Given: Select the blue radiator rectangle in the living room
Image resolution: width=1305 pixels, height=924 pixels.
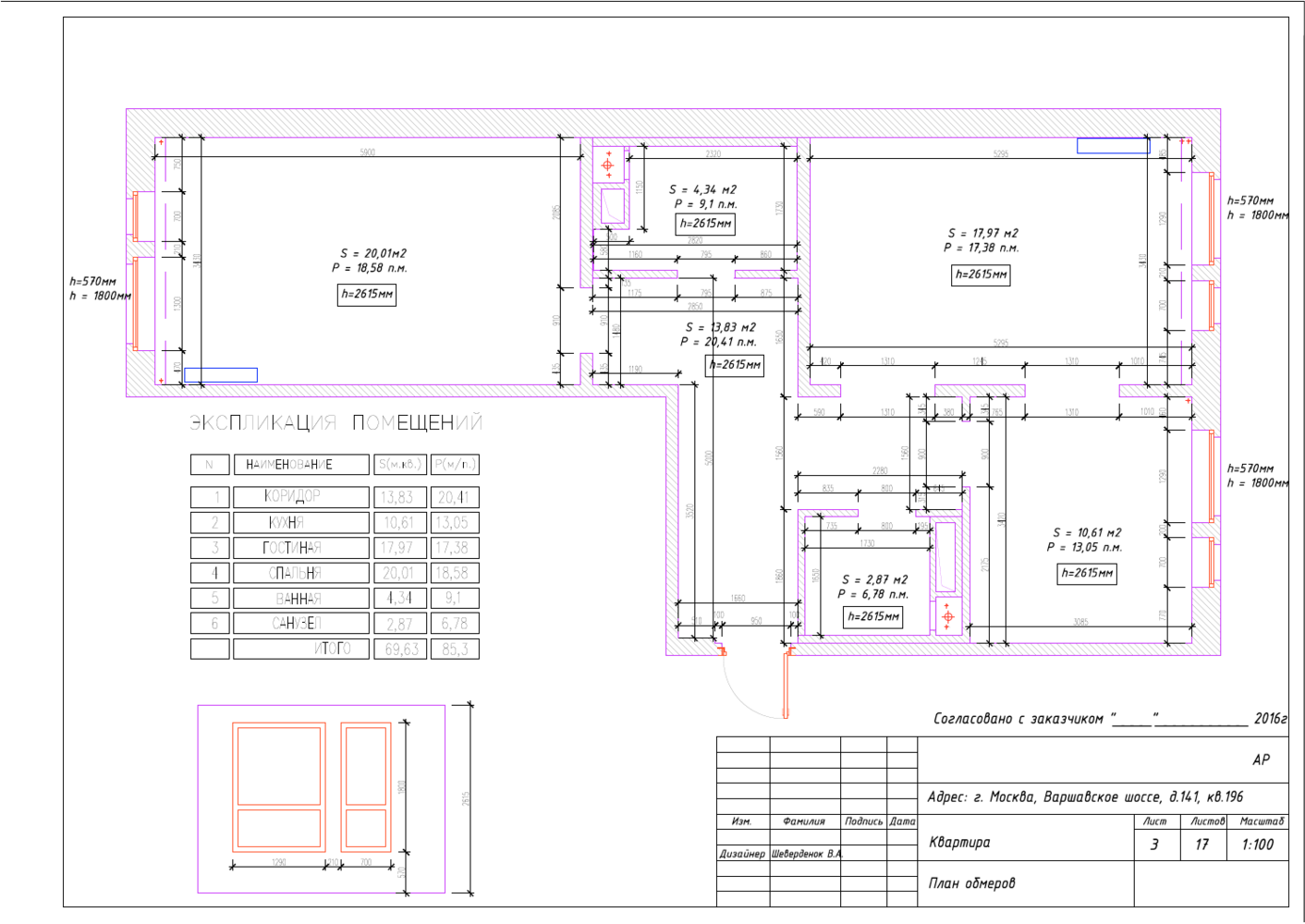Looking at the screenshot, I should tap(1113, 146).
